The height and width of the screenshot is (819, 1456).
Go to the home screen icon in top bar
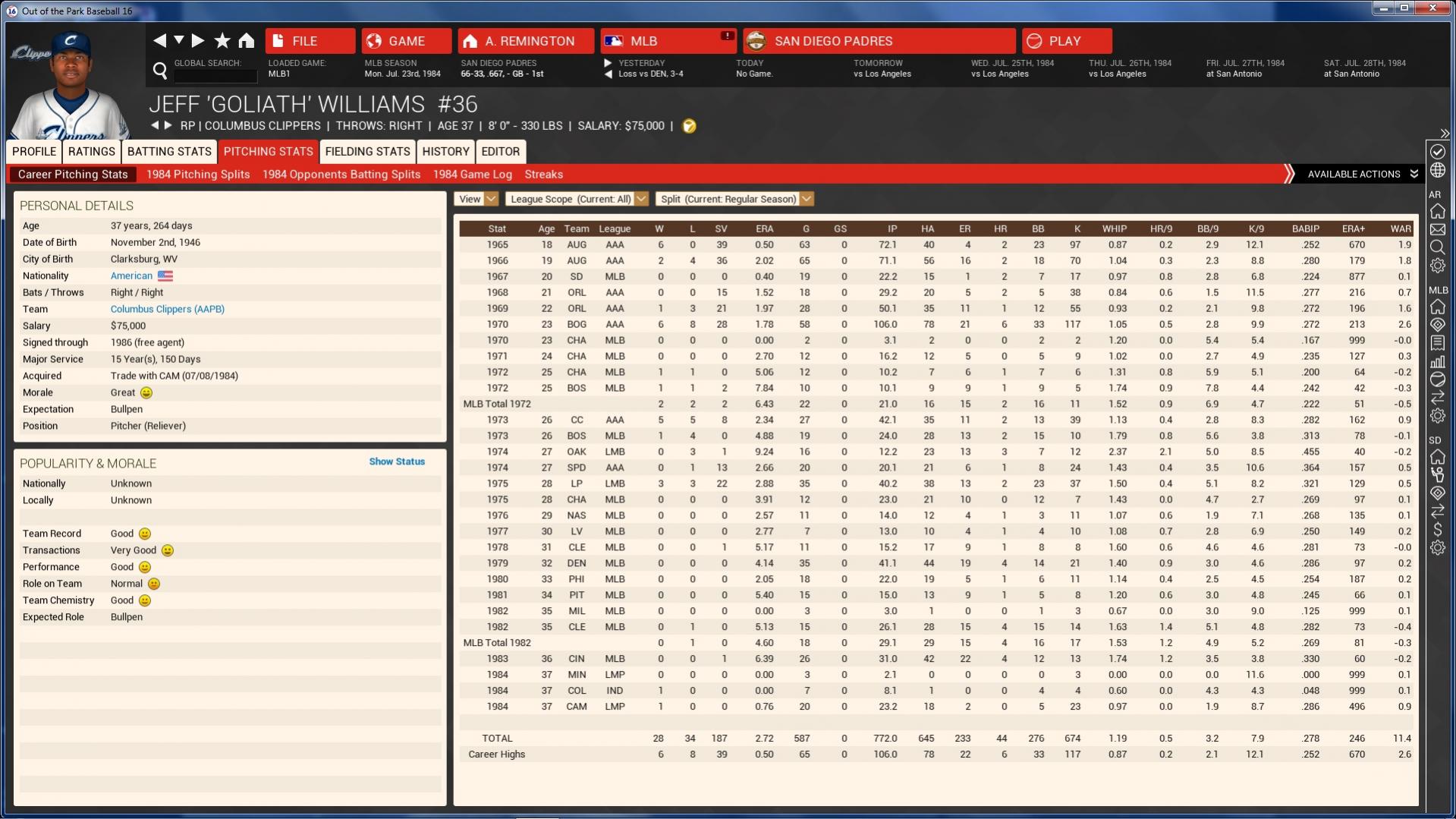[x=247, y=41]
